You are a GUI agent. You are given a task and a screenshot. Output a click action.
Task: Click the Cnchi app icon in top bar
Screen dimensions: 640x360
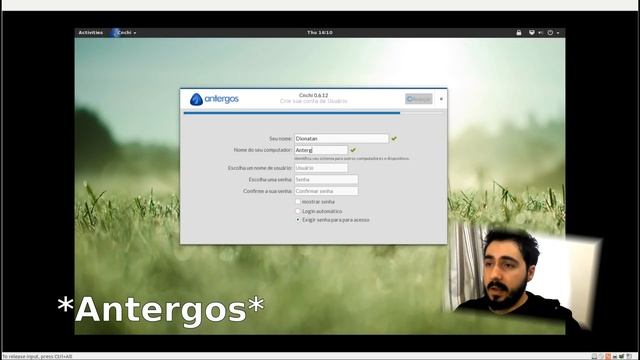coord(115,33)
